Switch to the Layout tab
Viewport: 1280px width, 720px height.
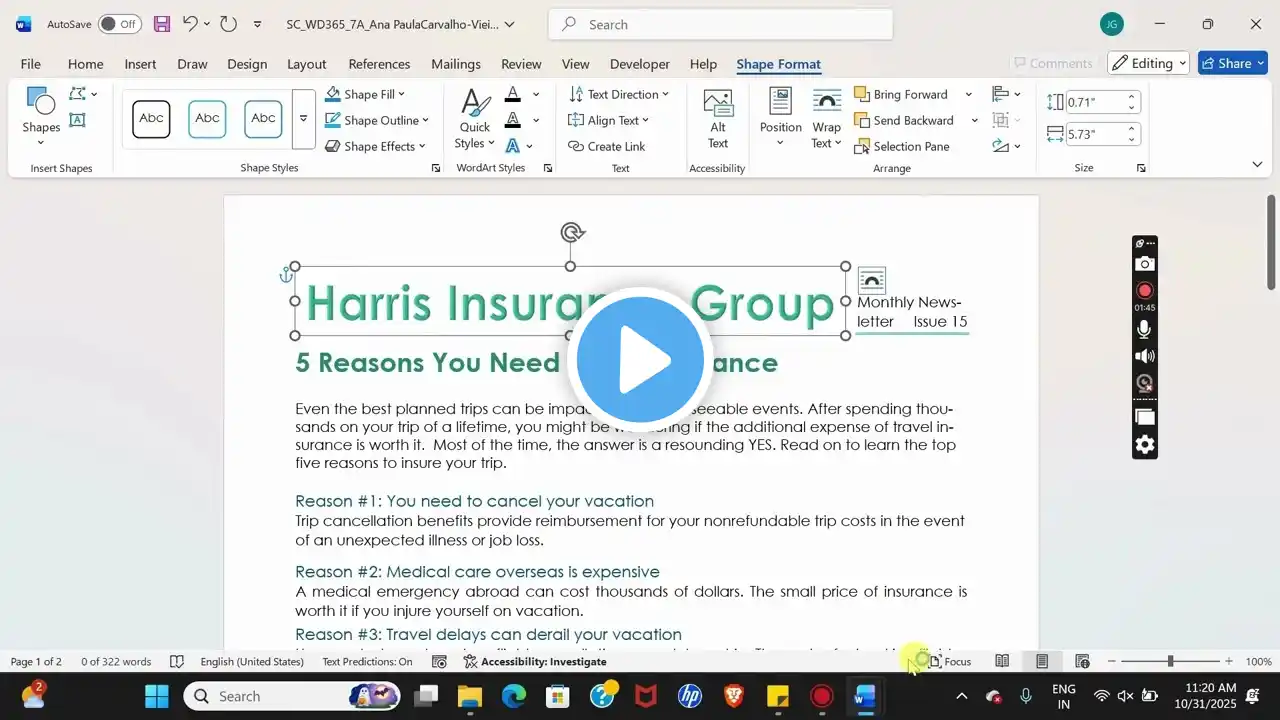tap(306, 64)
